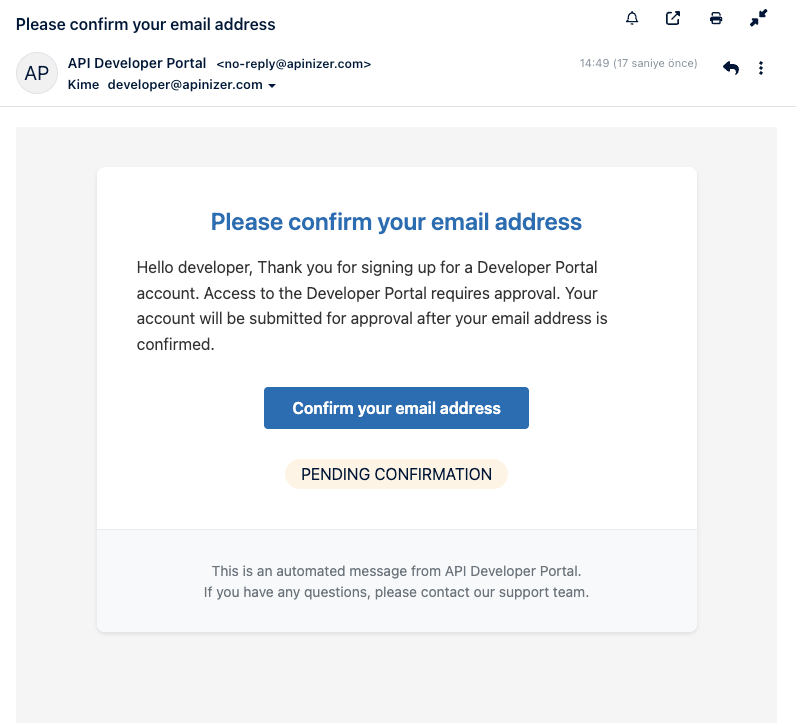The image size is (796, 723).
Task: Expand recipient details dropdown arrow
Action: tap(272, 86)
